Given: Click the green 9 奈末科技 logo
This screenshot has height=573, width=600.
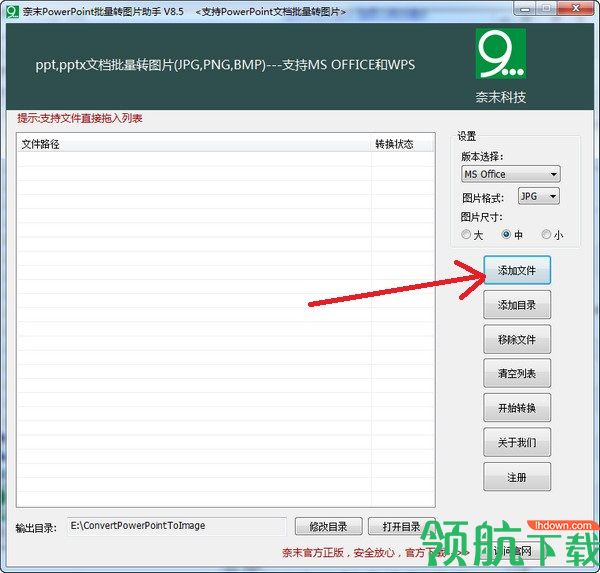Looking at the screenshot, I should (501, 54).
